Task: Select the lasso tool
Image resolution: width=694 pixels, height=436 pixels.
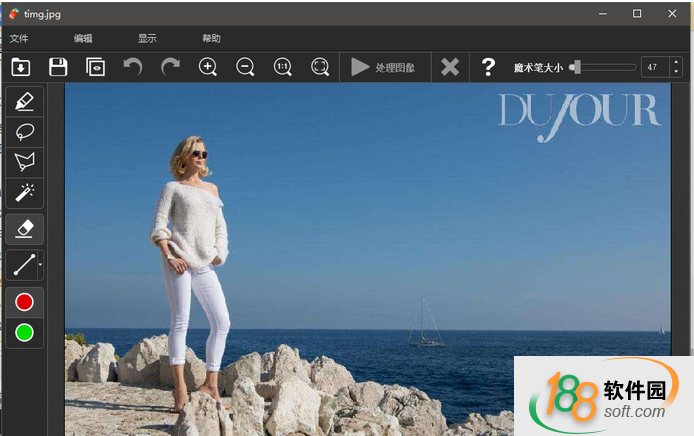Action: pyautogui.click(x=25, y=131)
